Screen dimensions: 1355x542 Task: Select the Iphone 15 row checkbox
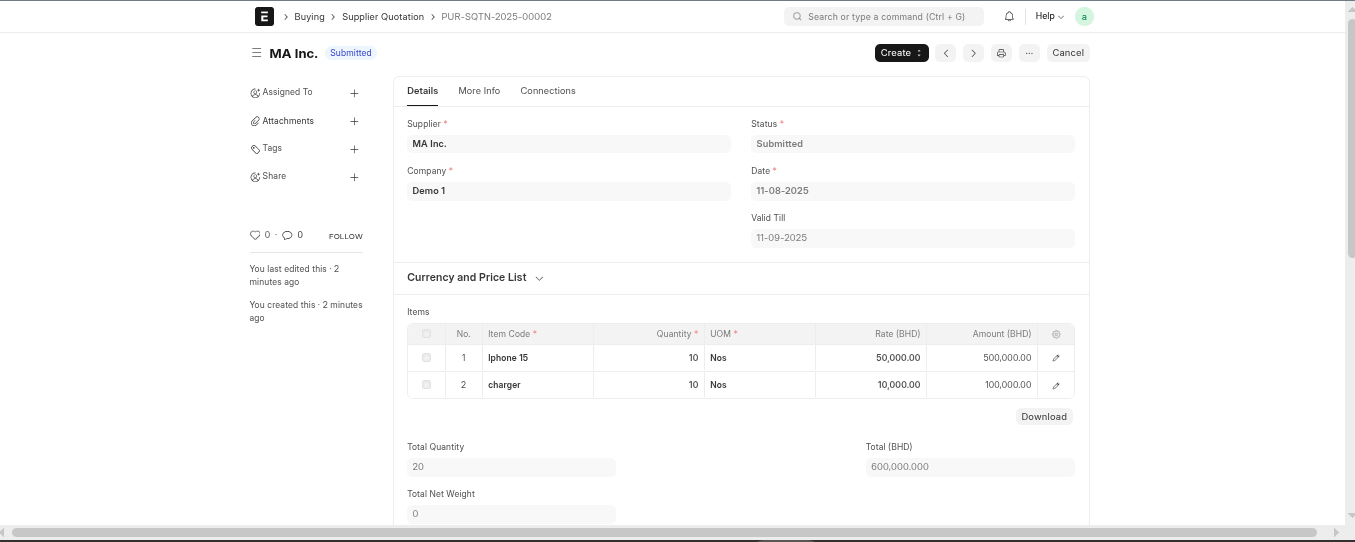tap(426, 358)
